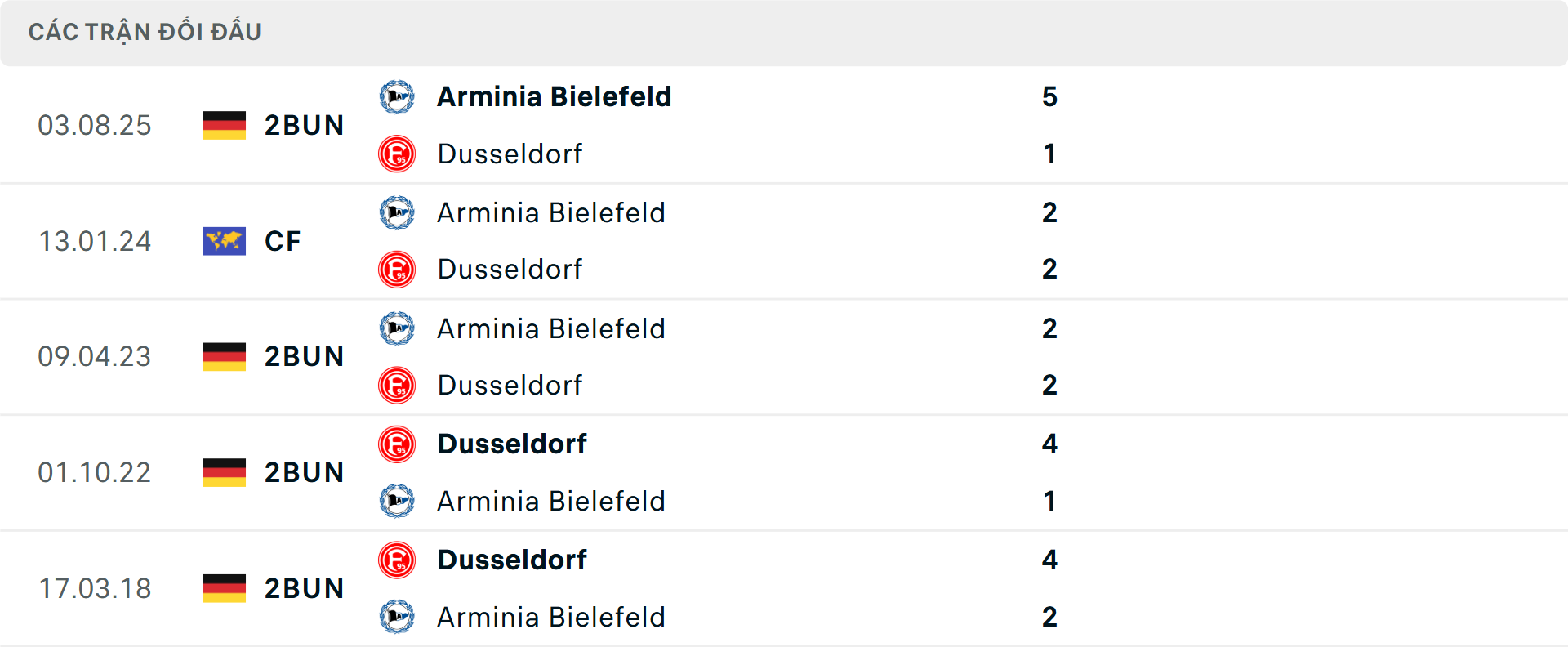Click the Dusseldorf team name in the 17.03.18 match

[x=512, y=560]
